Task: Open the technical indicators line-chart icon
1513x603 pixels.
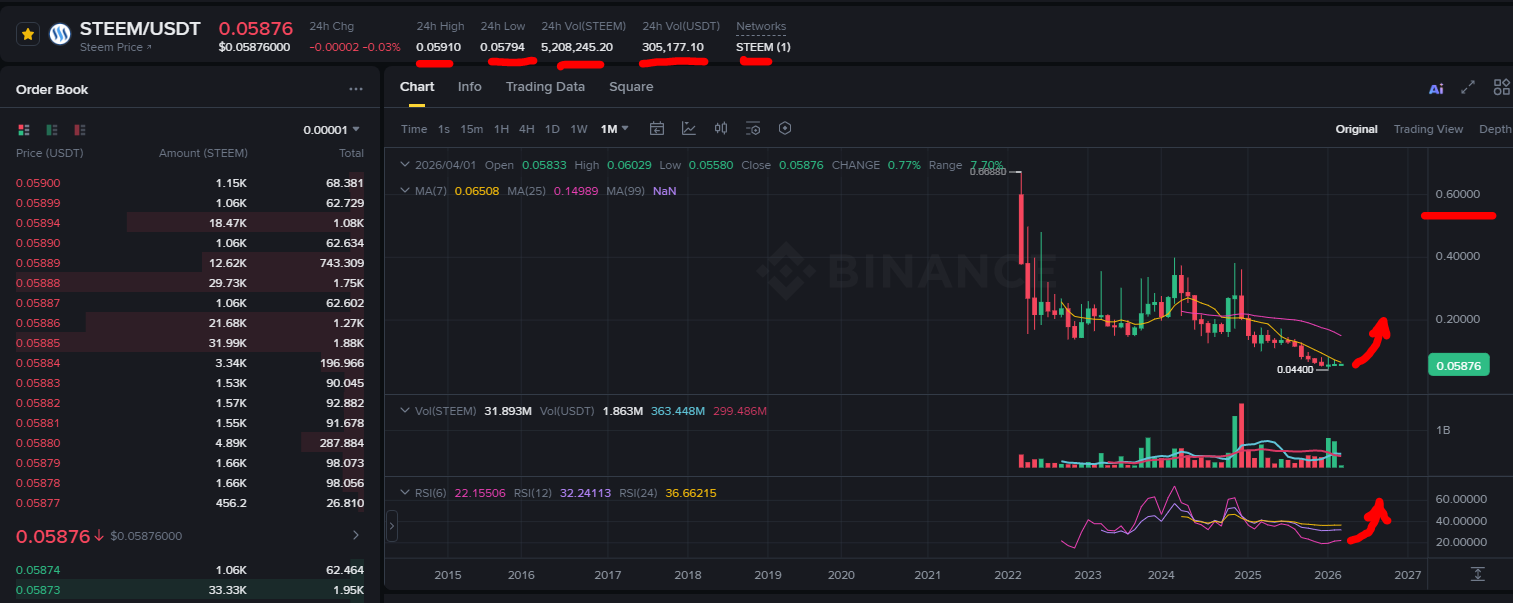Action: (689, 128)
